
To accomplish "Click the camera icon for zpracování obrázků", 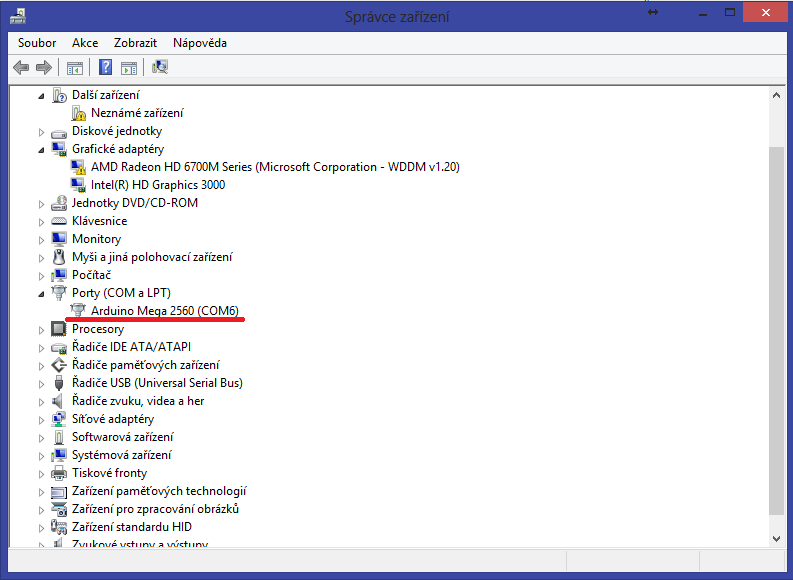I will click(59, 509).
